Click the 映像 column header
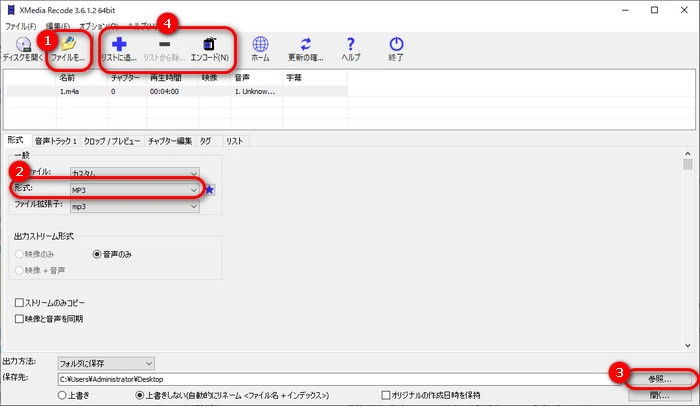 215,78
